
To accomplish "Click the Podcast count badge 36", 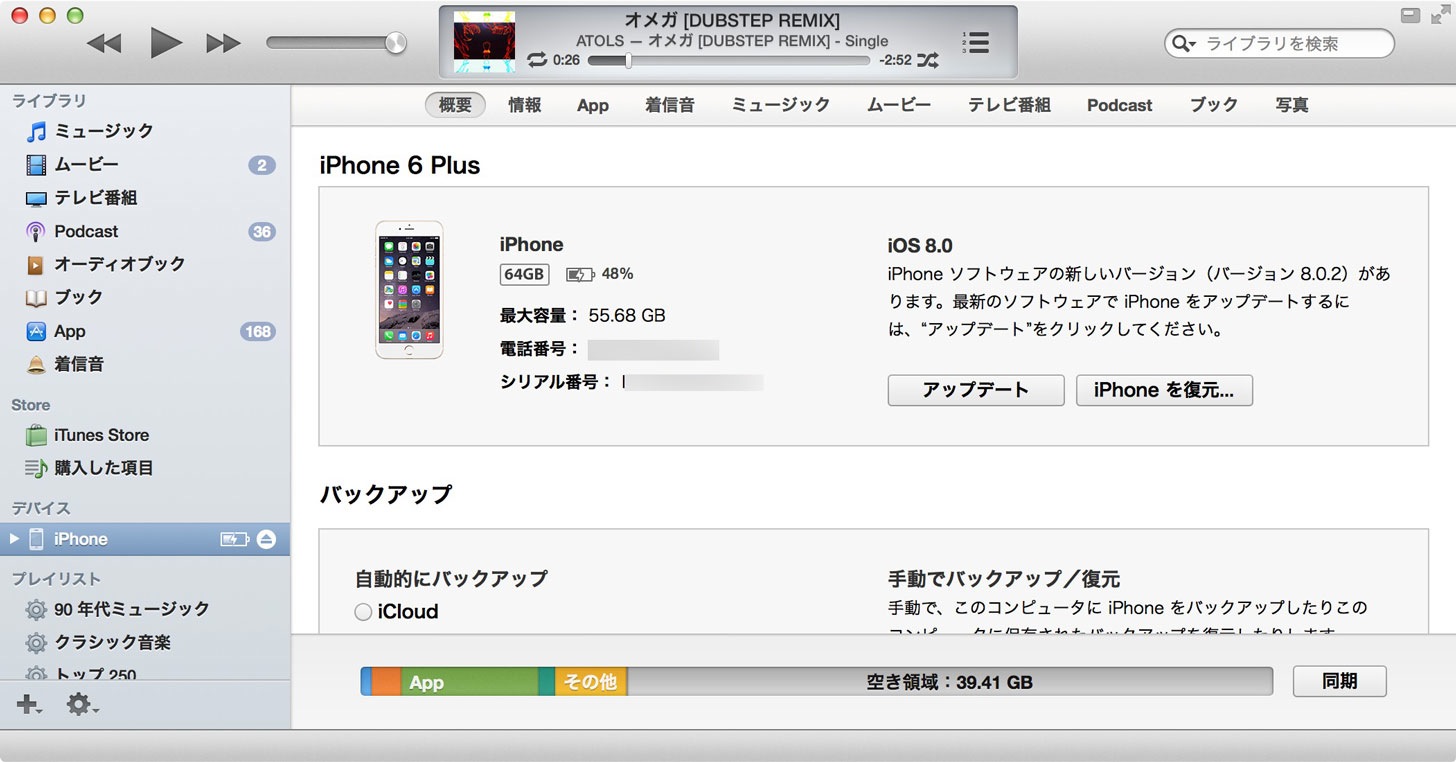I will 262,232.
